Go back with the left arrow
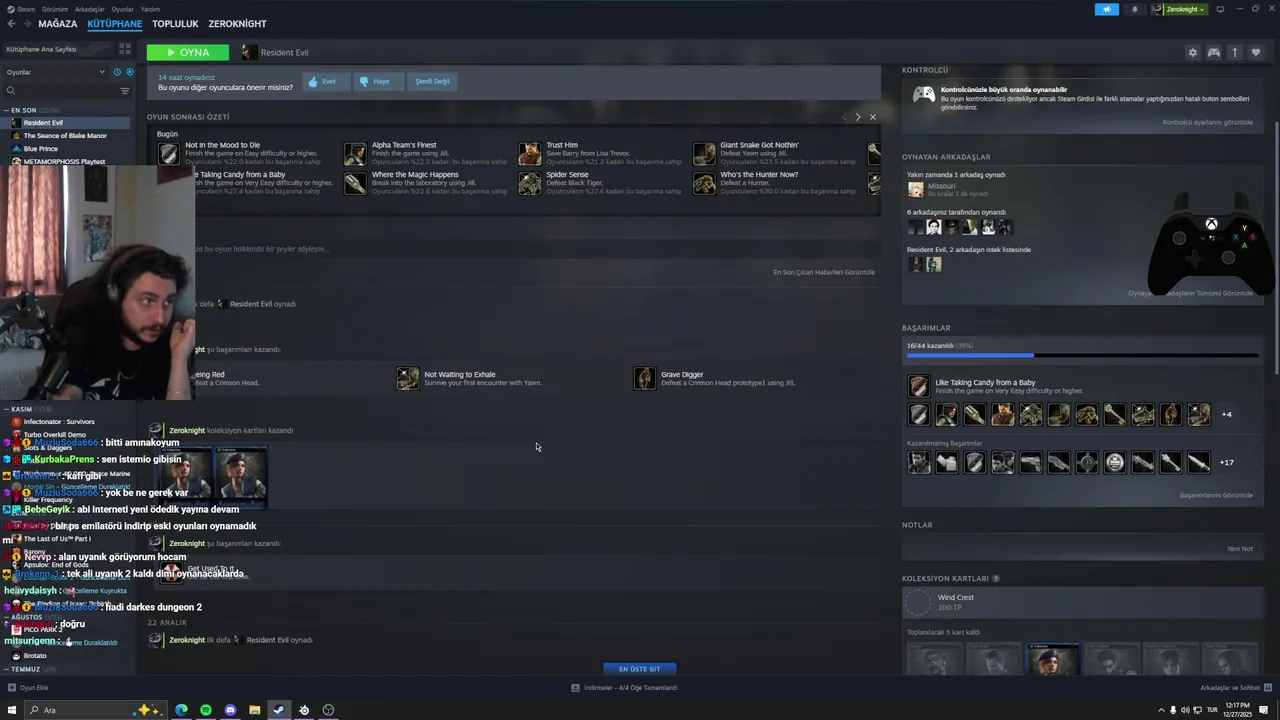Screen dimensions: 1280x720 [11, 23]
